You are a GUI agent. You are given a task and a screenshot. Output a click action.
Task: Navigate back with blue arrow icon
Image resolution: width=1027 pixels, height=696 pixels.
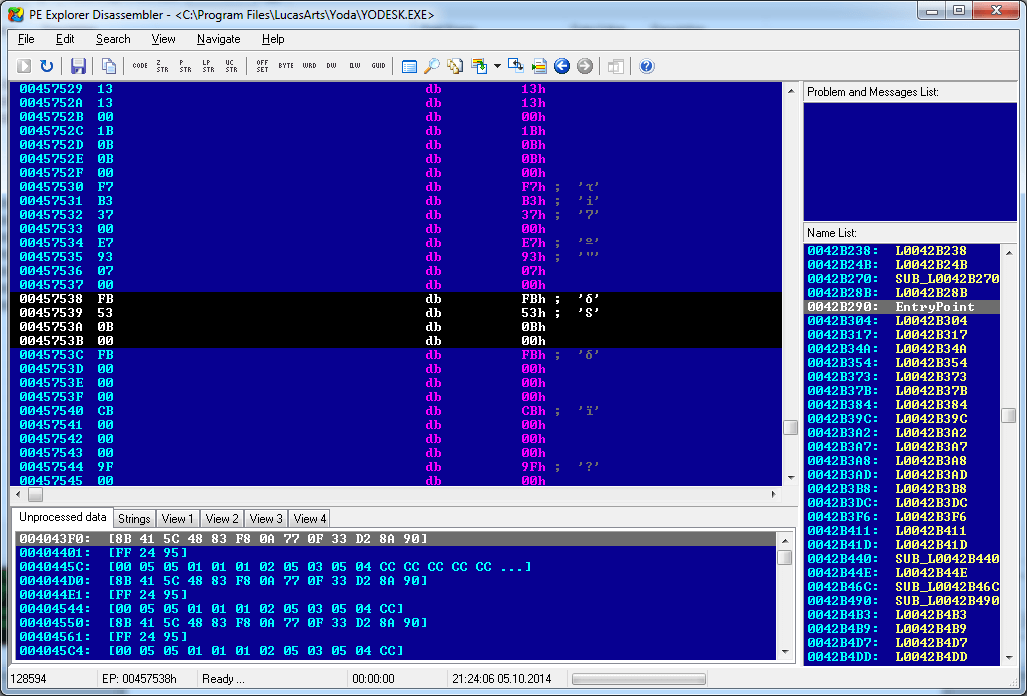[x=562, y=66]
